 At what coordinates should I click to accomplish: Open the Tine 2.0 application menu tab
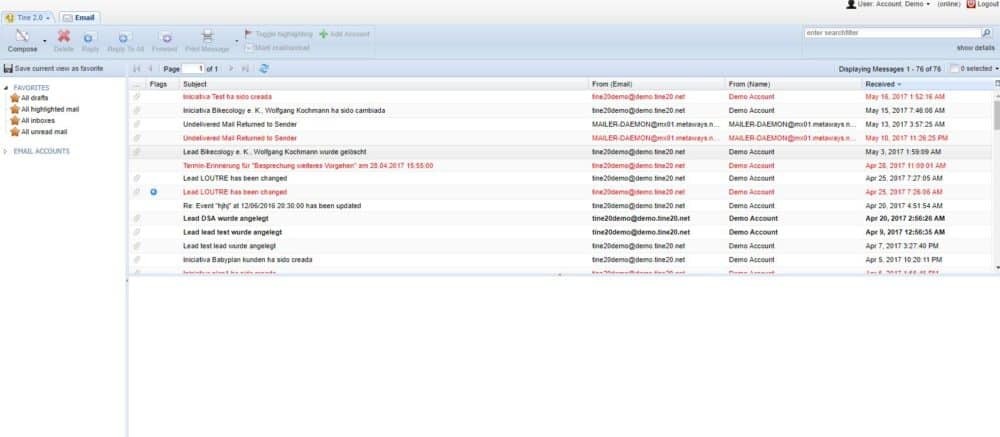[27, 17]
